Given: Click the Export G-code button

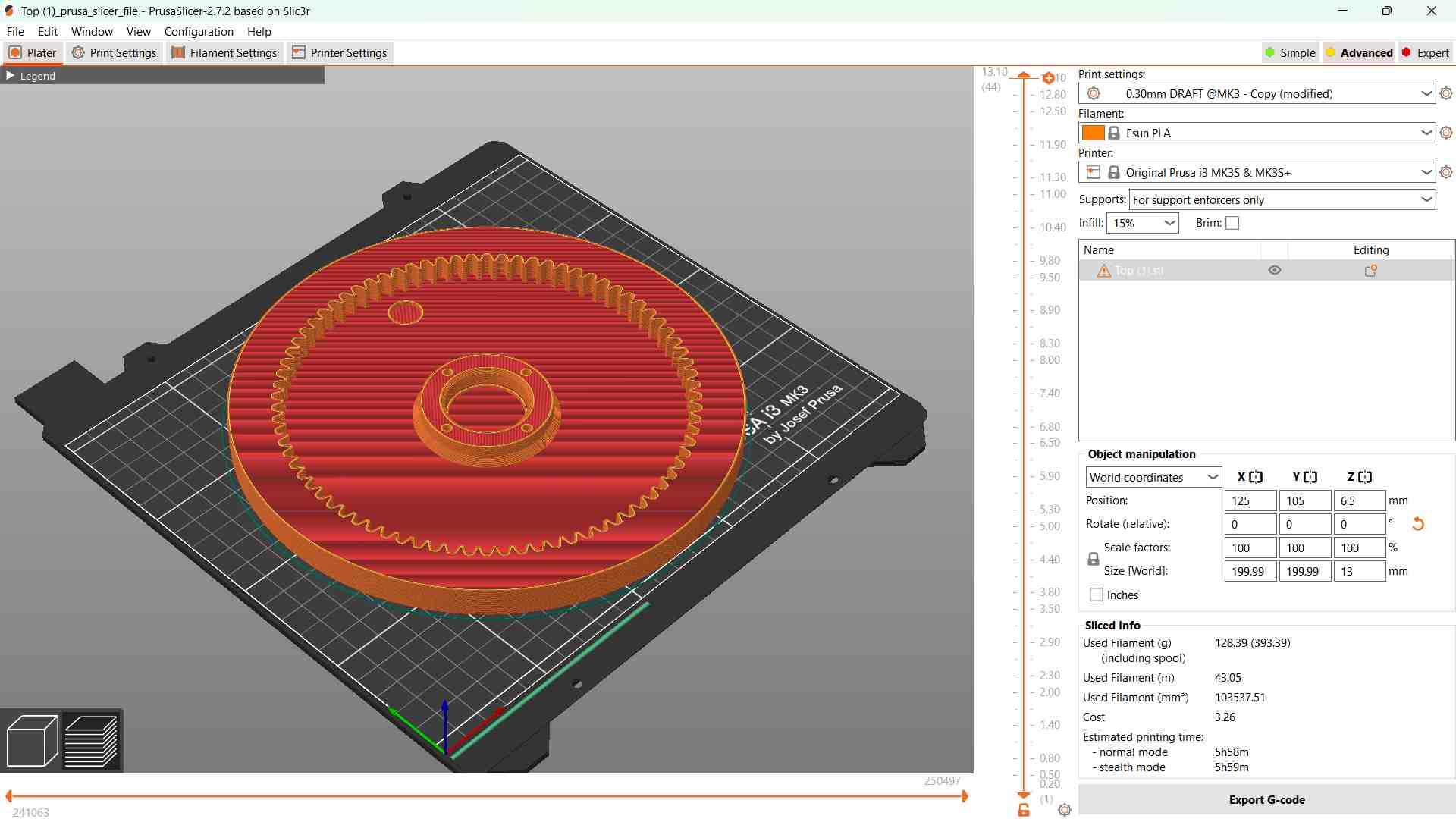Looking at the screenshot, I should pos(1266,800).
